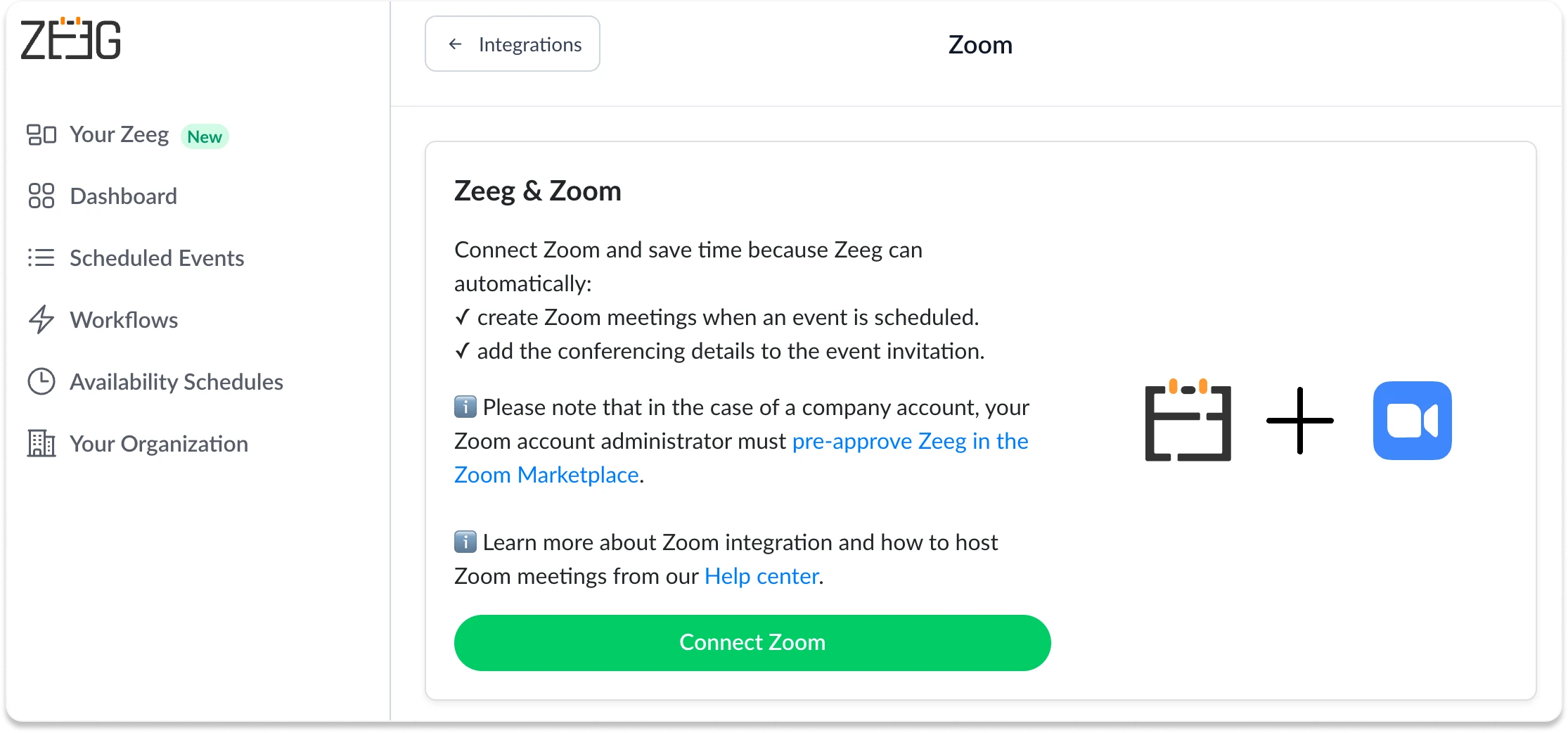Click the plus sign between Zeeg and Zoom
The image size is (1568, 733).
coord(1300,420)
